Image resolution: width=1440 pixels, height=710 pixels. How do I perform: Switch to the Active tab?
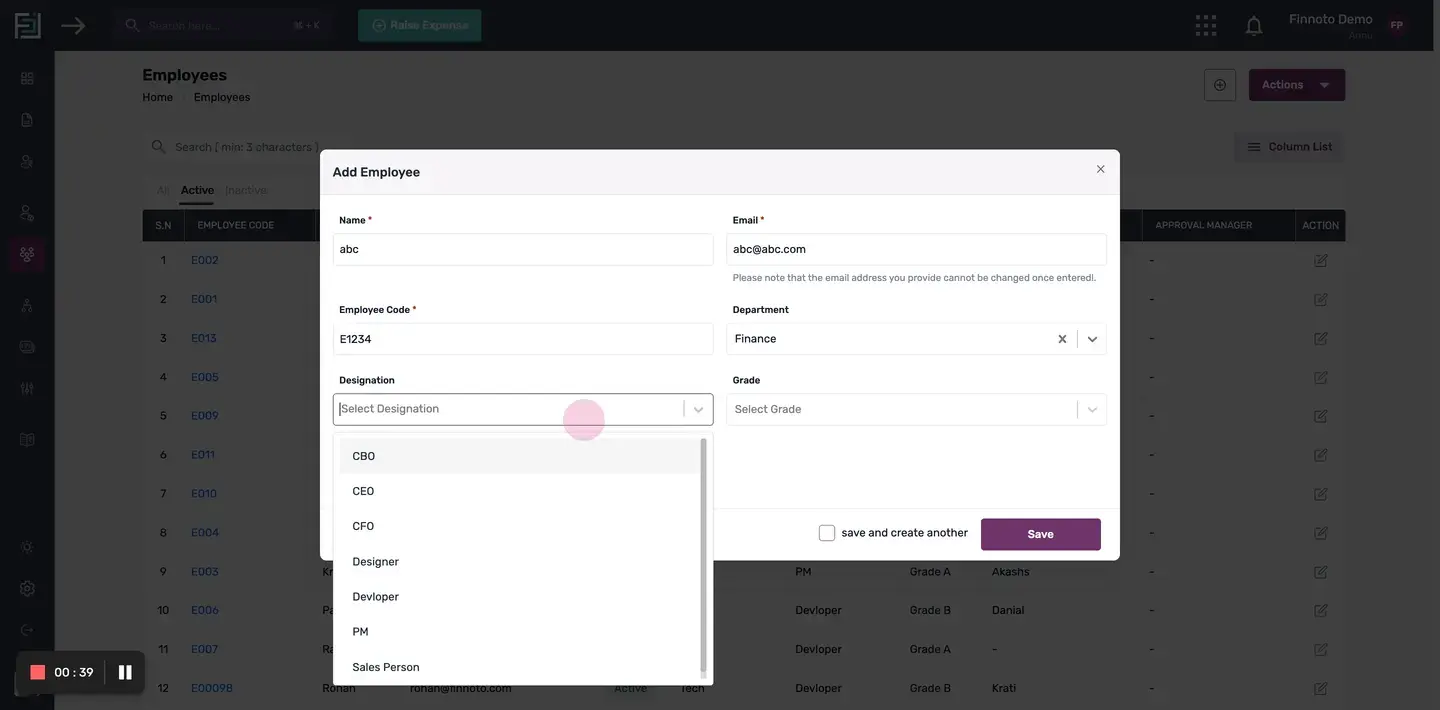[x=197, y=190]
